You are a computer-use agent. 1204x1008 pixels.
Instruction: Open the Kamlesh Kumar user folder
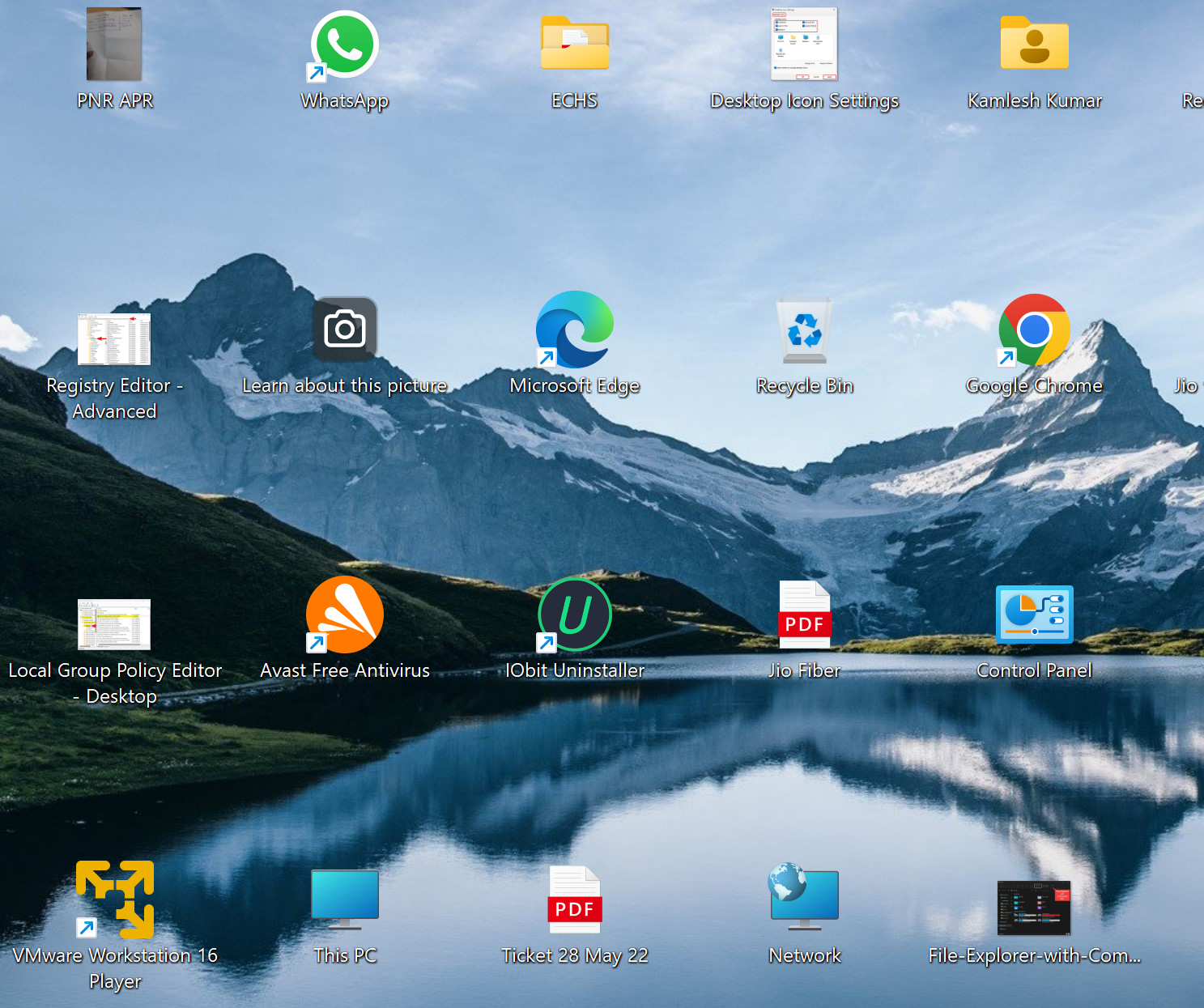(x=1034, y=43)
